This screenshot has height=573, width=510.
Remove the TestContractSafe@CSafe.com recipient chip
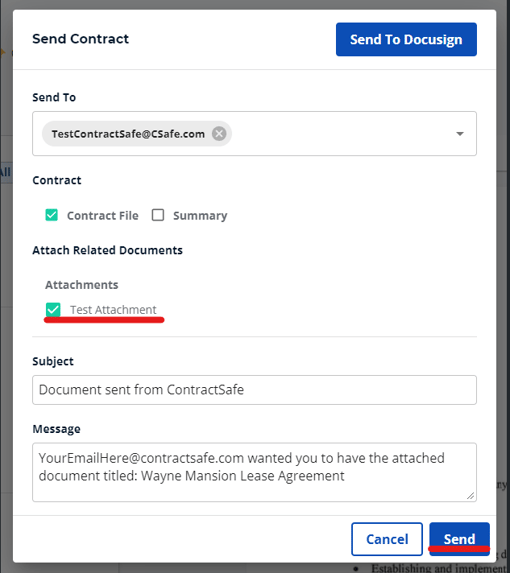click(x=219, y=134)
